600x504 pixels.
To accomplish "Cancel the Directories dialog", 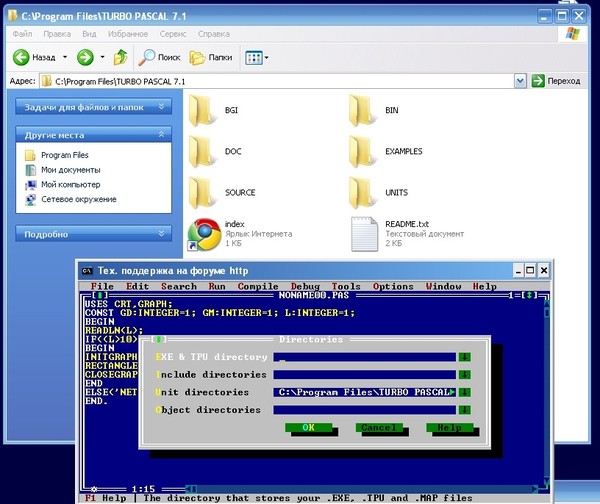I will pyautogui.click(x=379, y=427).
